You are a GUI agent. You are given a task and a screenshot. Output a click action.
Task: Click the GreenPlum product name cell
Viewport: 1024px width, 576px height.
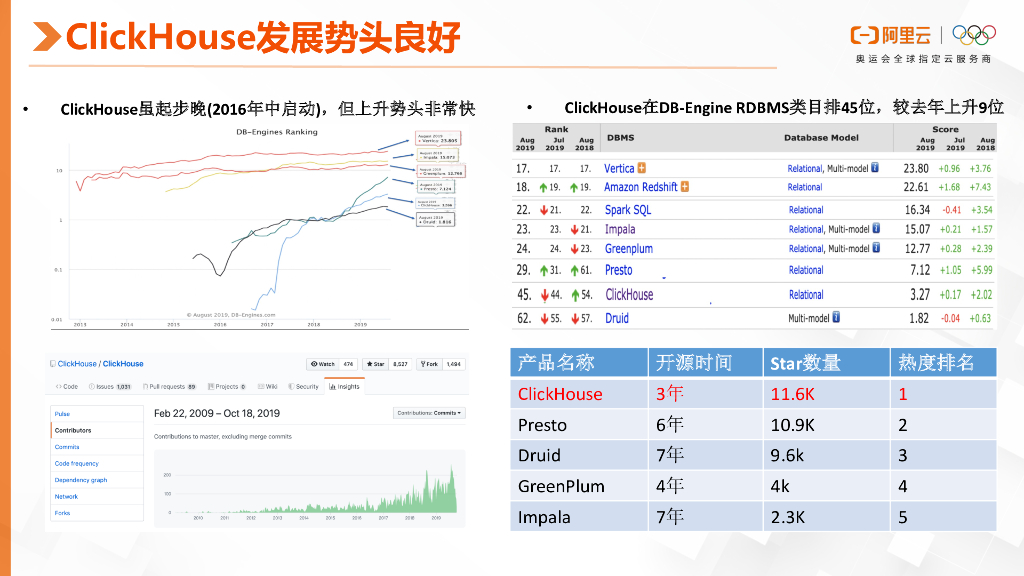click(579, 487)
